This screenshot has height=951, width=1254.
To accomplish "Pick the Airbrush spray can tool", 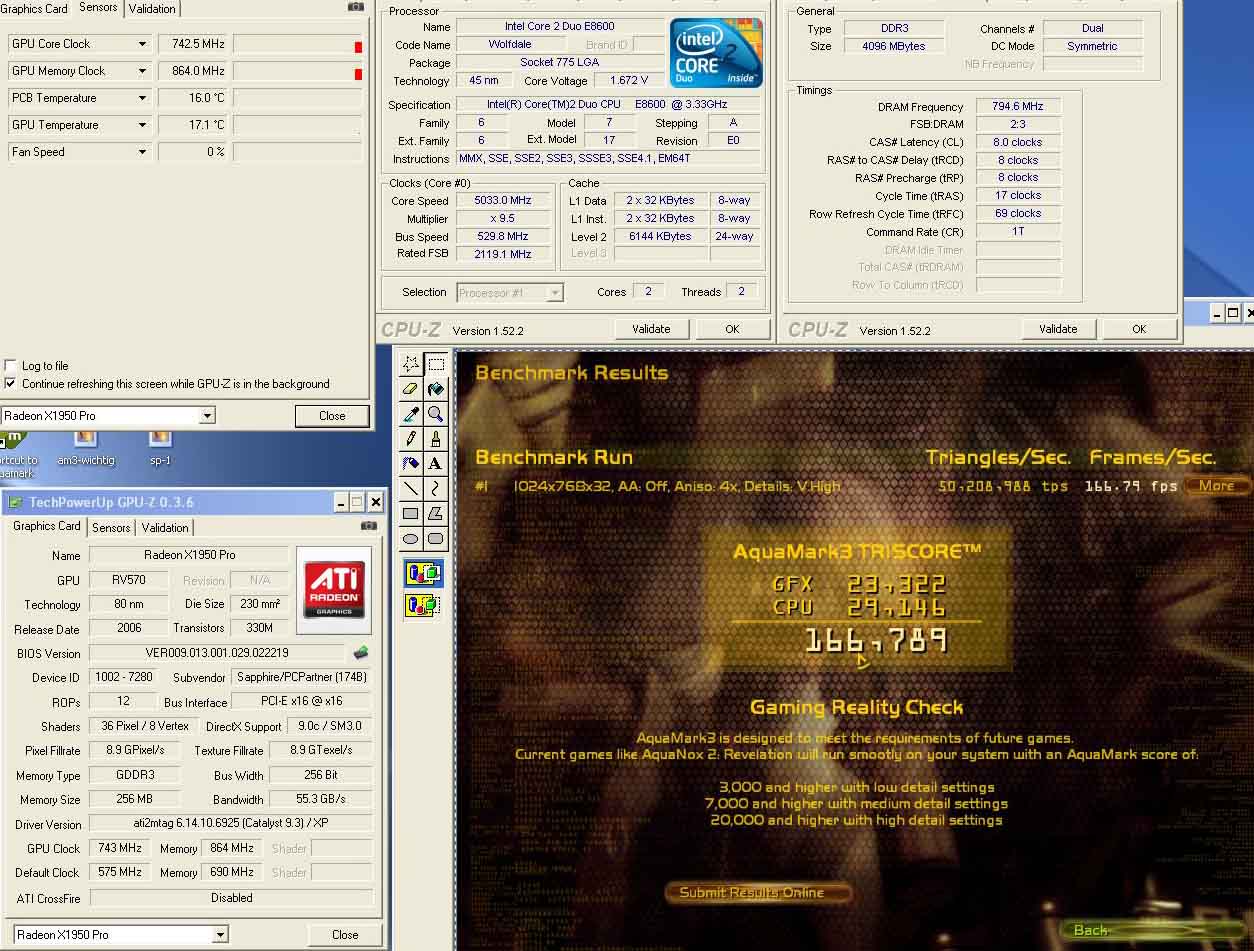I will 410,463.
